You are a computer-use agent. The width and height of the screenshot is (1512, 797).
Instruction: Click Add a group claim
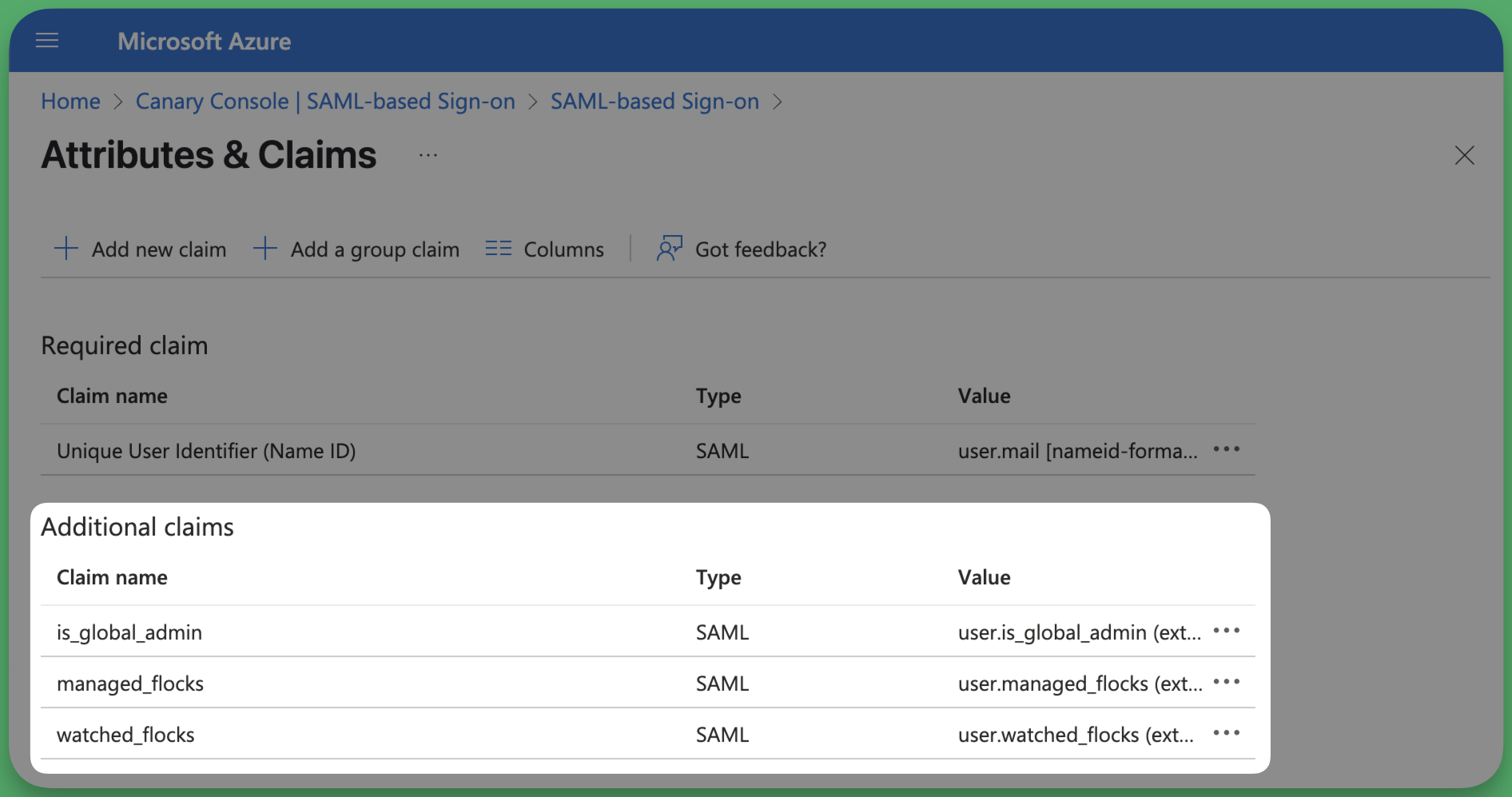tap(356, 249)
